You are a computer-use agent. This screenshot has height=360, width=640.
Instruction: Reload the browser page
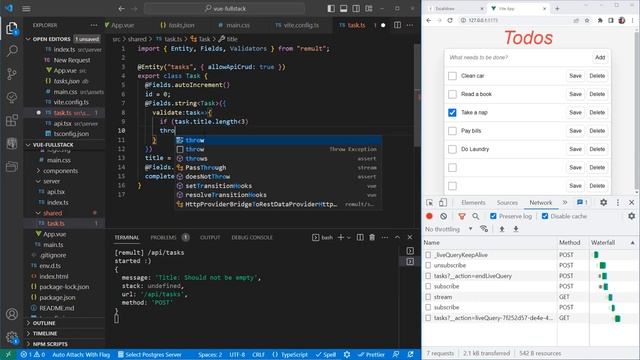(450, 20)
